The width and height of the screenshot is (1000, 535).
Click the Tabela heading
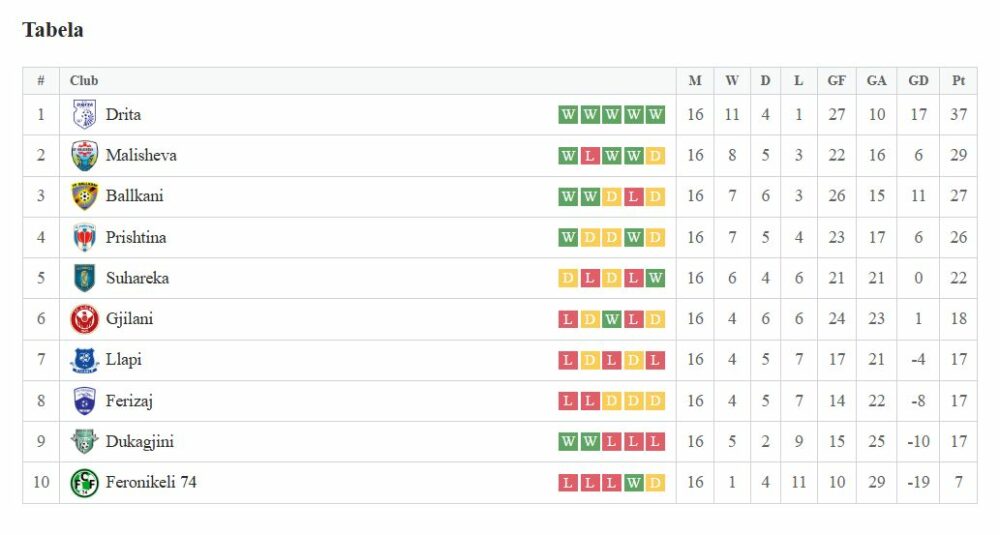[53, 30]
